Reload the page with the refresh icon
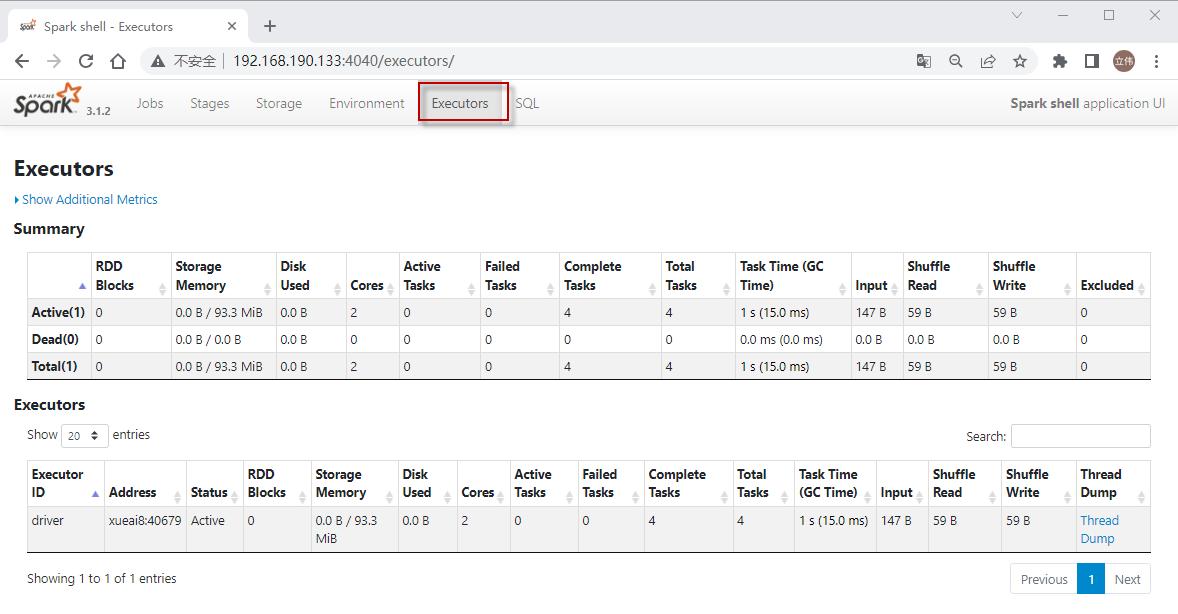 click(86, 61)
